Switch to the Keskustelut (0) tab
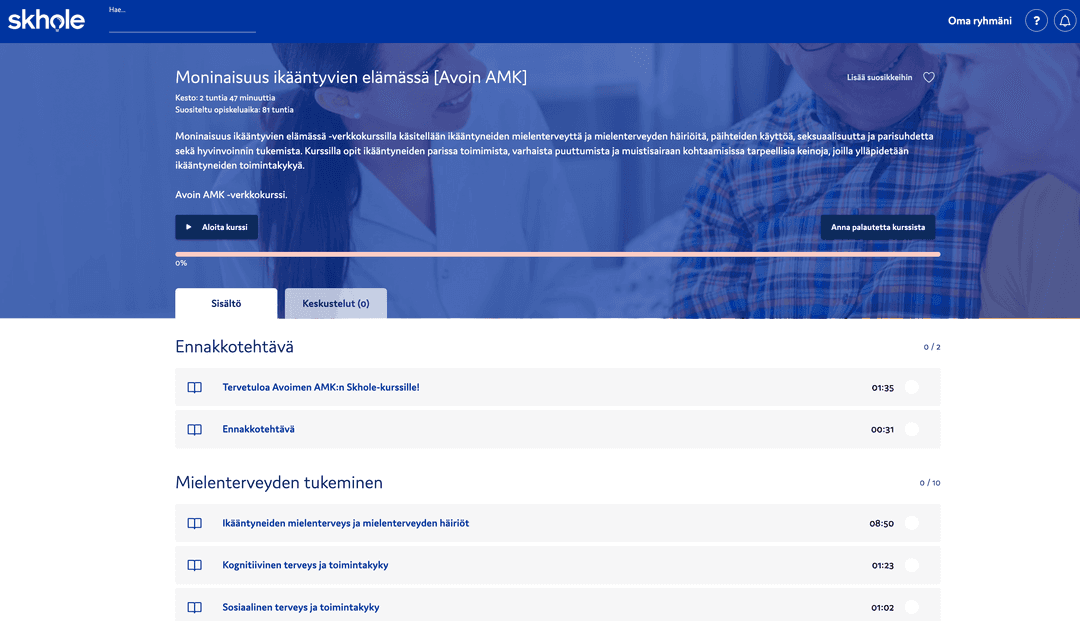Image resolution: width=1080 pixels, height=621 pixels. 336,304
